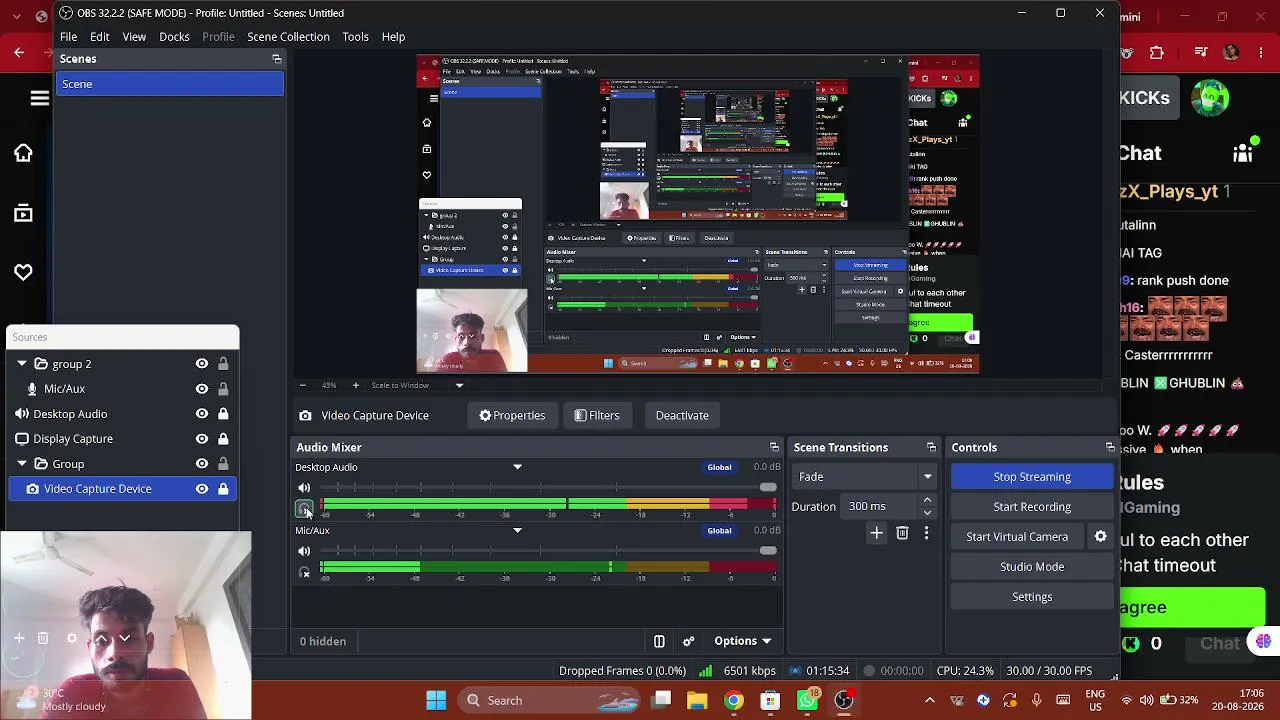Open the Mic/Aux mixer dropdown arrow
1280x720 pixels.
pos(517,530)
